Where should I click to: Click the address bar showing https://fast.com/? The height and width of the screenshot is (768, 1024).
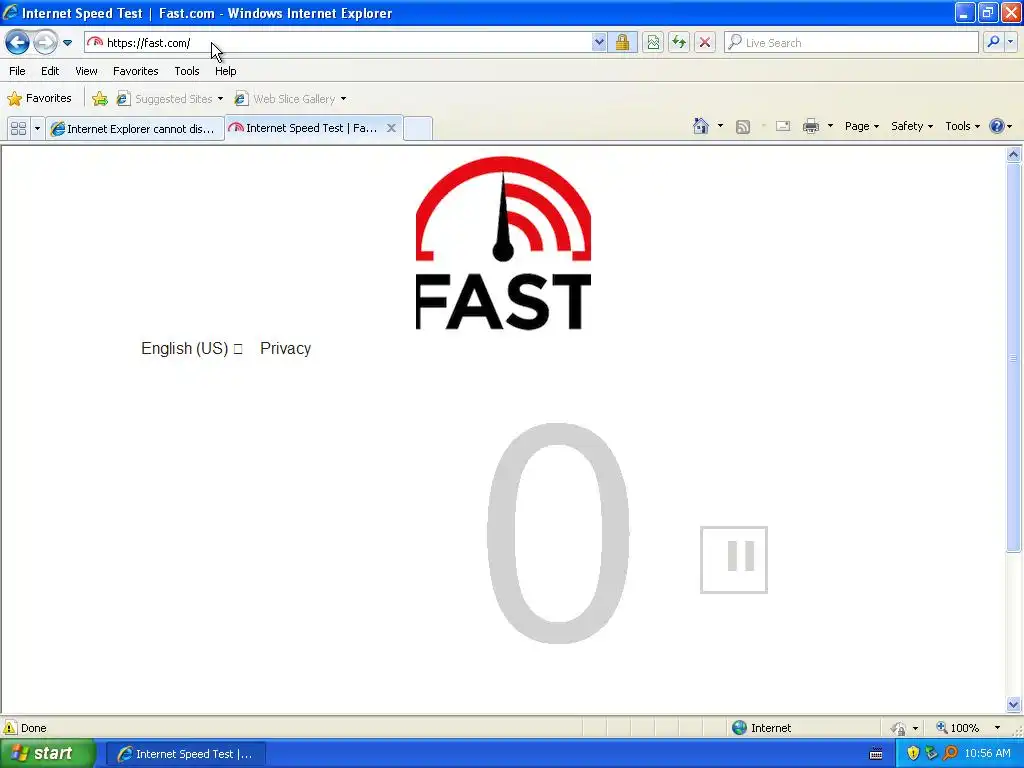[x=338, y=42]
